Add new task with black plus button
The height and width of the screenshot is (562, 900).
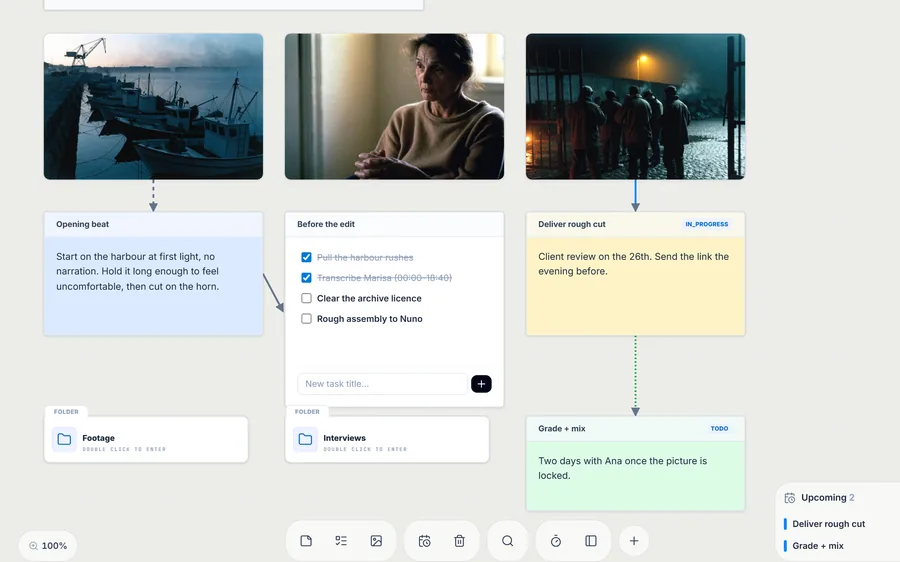pyautogui.click(x=481, y=384)
